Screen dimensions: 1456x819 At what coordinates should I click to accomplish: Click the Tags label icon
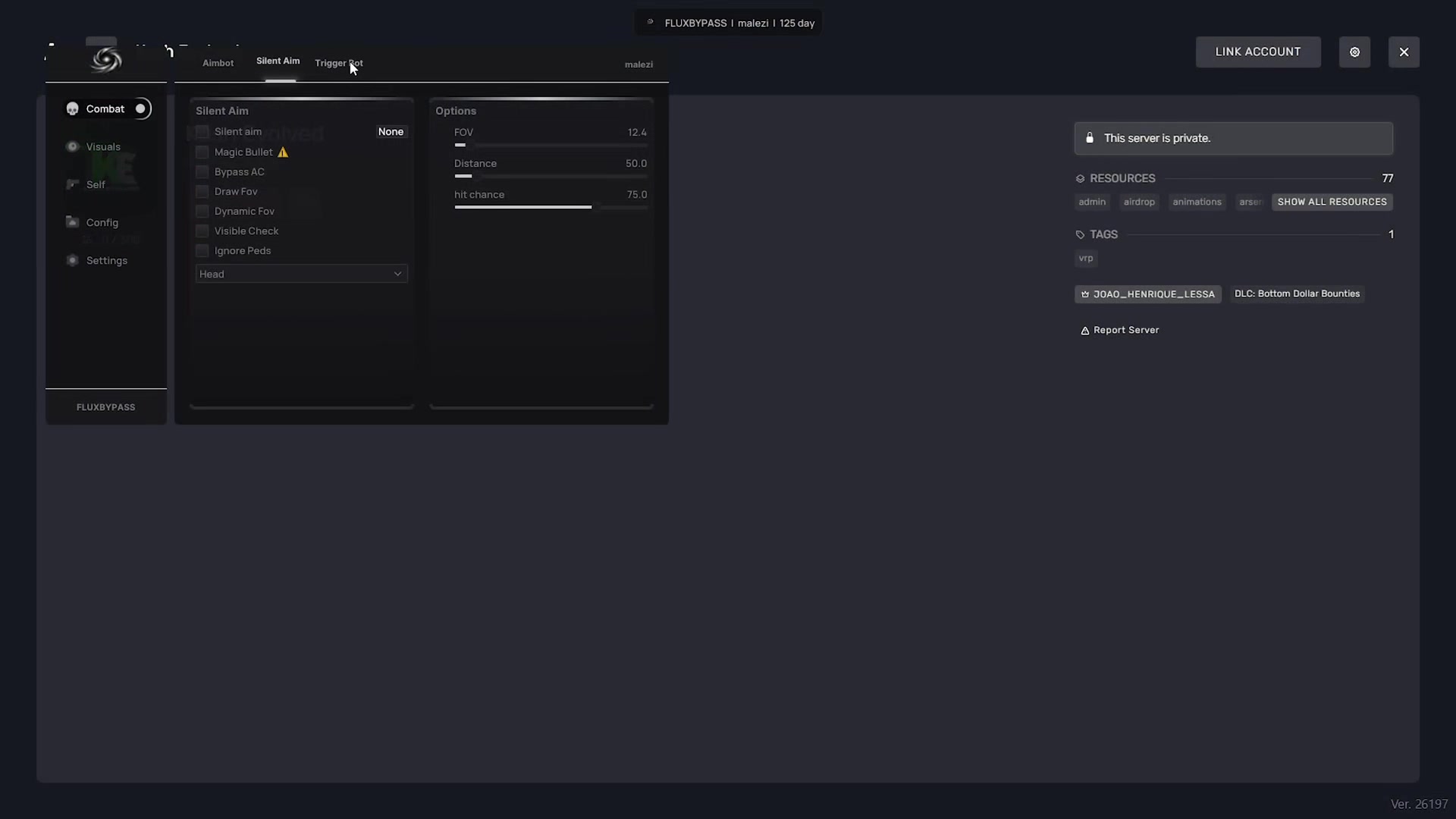point(1080,235)
